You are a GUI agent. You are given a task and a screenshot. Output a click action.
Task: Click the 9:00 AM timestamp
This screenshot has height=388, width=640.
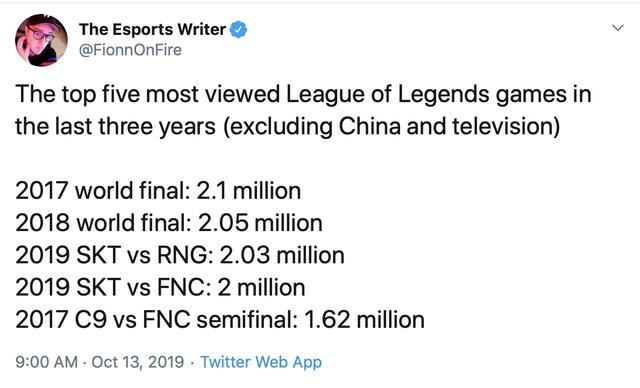pyautogui.click(x=47, y=362)
